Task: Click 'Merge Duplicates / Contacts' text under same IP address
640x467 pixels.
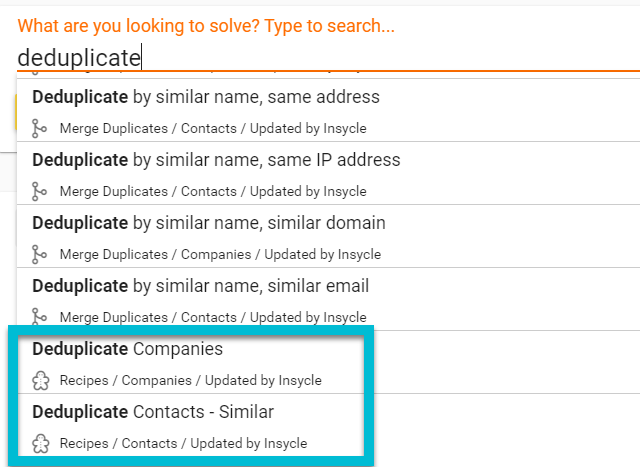Action: (x=148, y=191)
